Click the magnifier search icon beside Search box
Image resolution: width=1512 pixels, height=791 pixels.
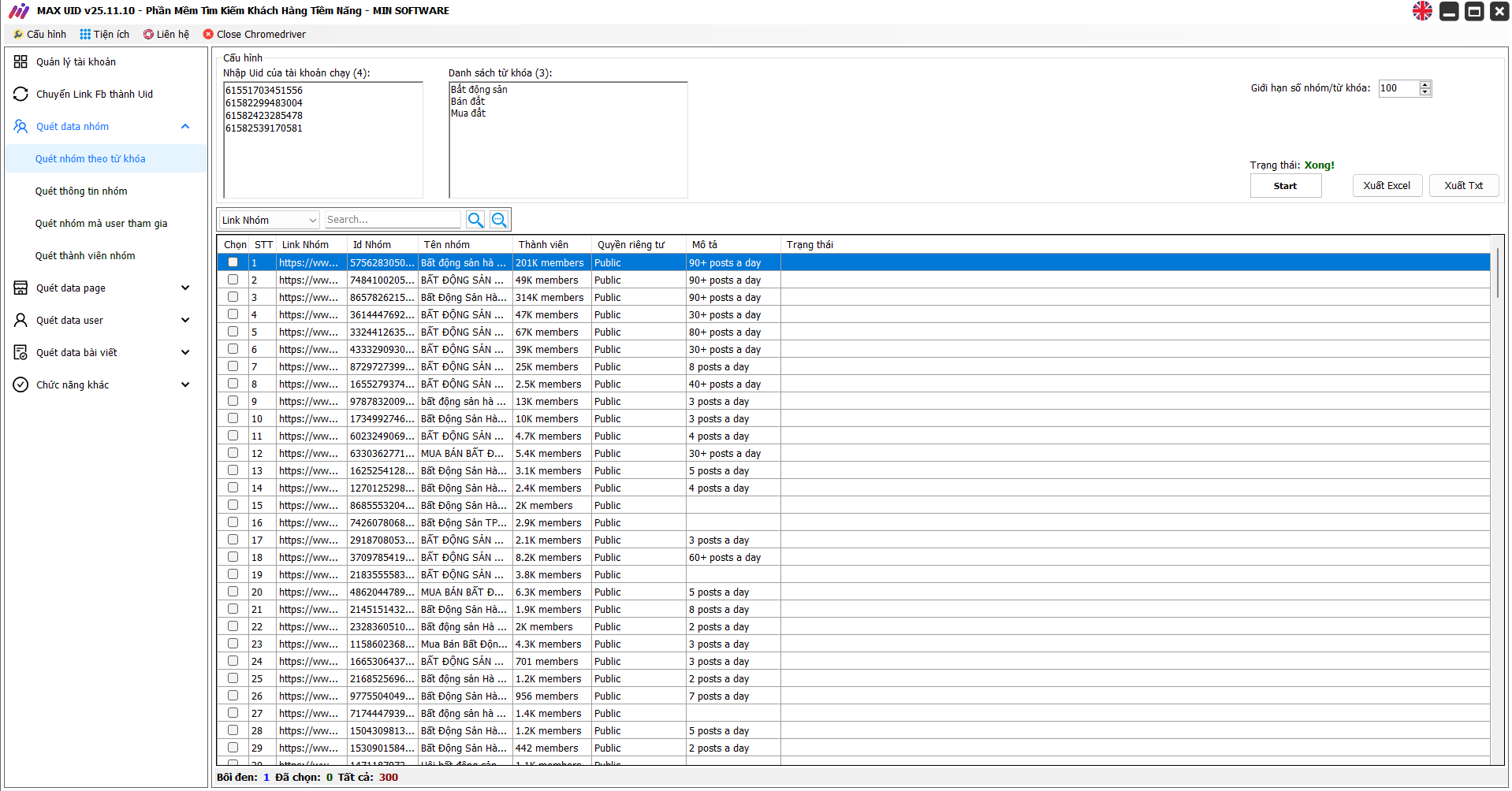[475, 220]
